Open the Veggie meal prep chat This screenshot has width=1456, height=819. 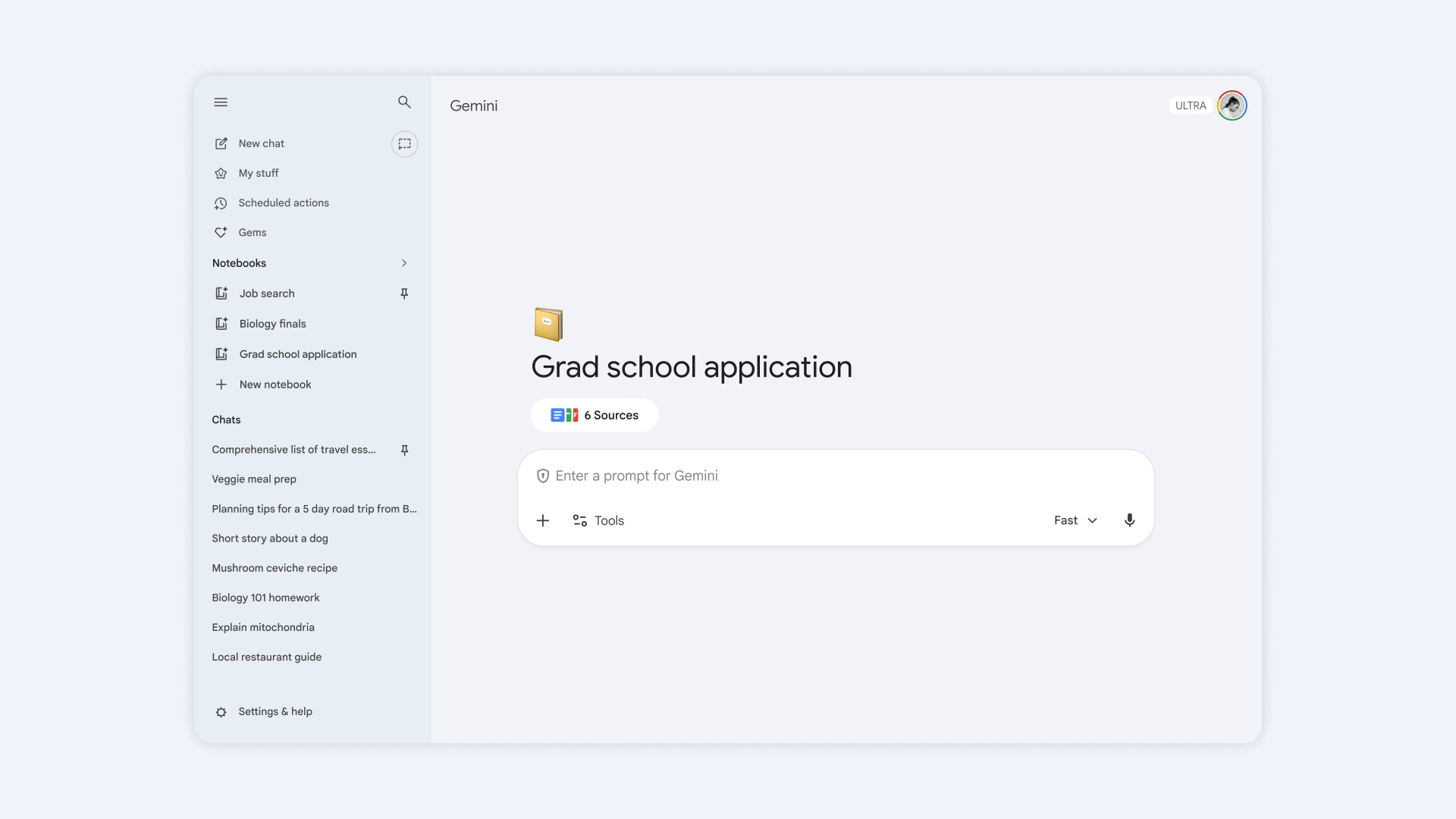click(x=253, y=479)
